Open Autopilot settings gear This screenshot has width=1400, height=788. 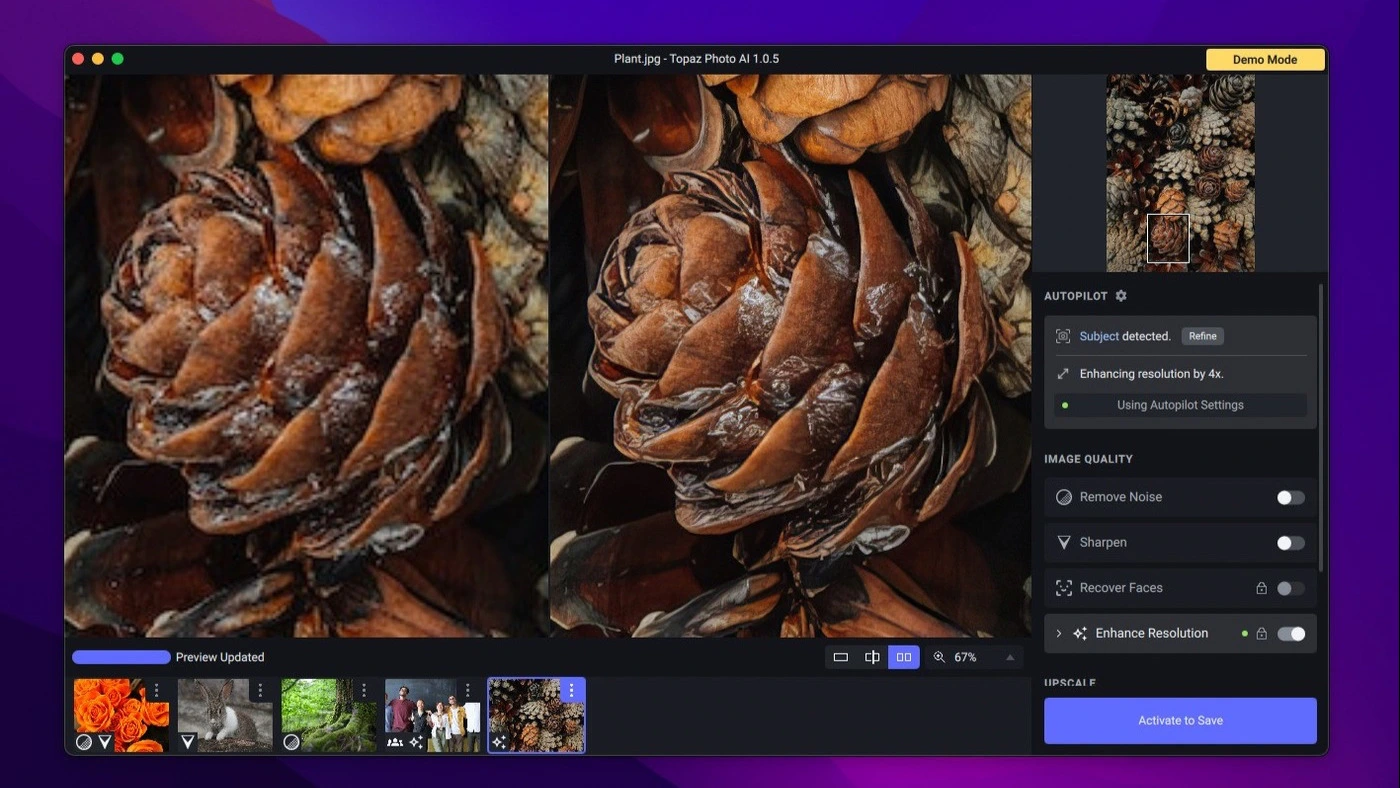click(x=1121, y=296)
